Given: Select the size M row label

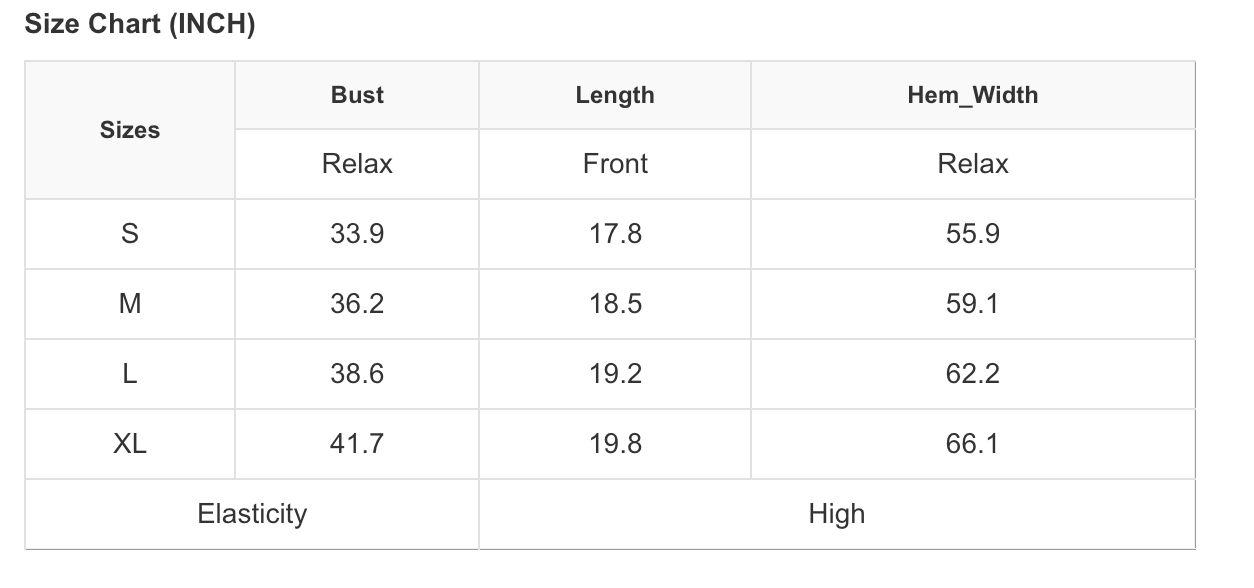Looking at the screenshot, I should click(130, 304).
